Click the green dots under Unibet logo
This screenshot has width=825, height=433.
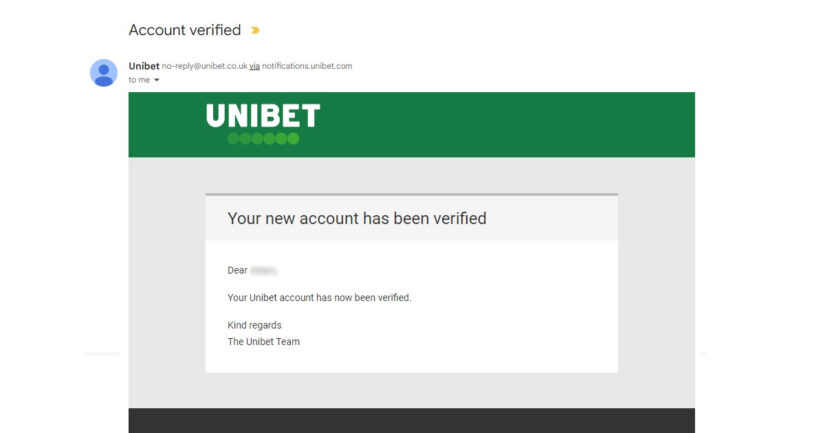(264, 139)
